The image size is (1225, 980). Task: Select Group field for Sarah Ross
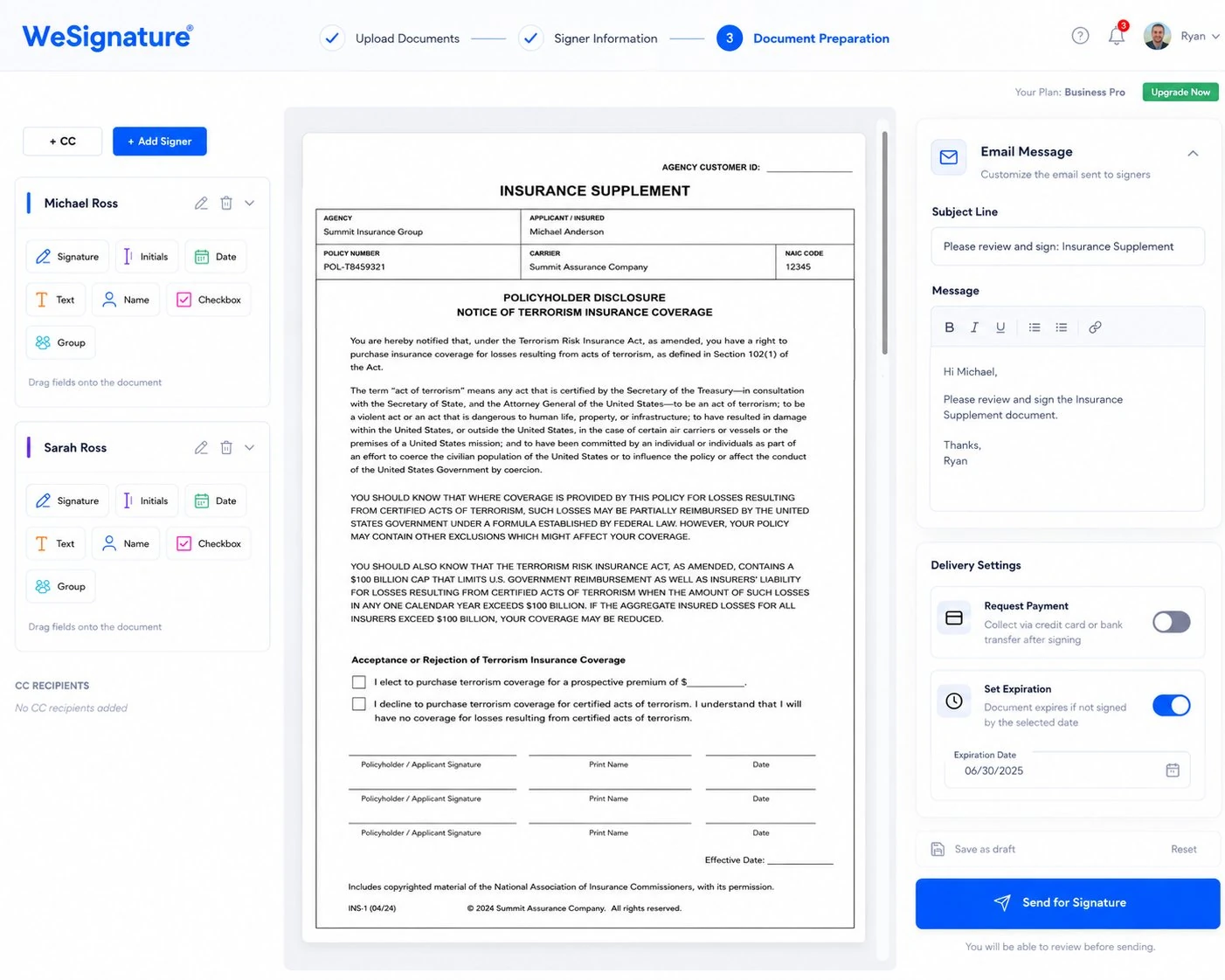pyautogui.click(x=60, y=586)
